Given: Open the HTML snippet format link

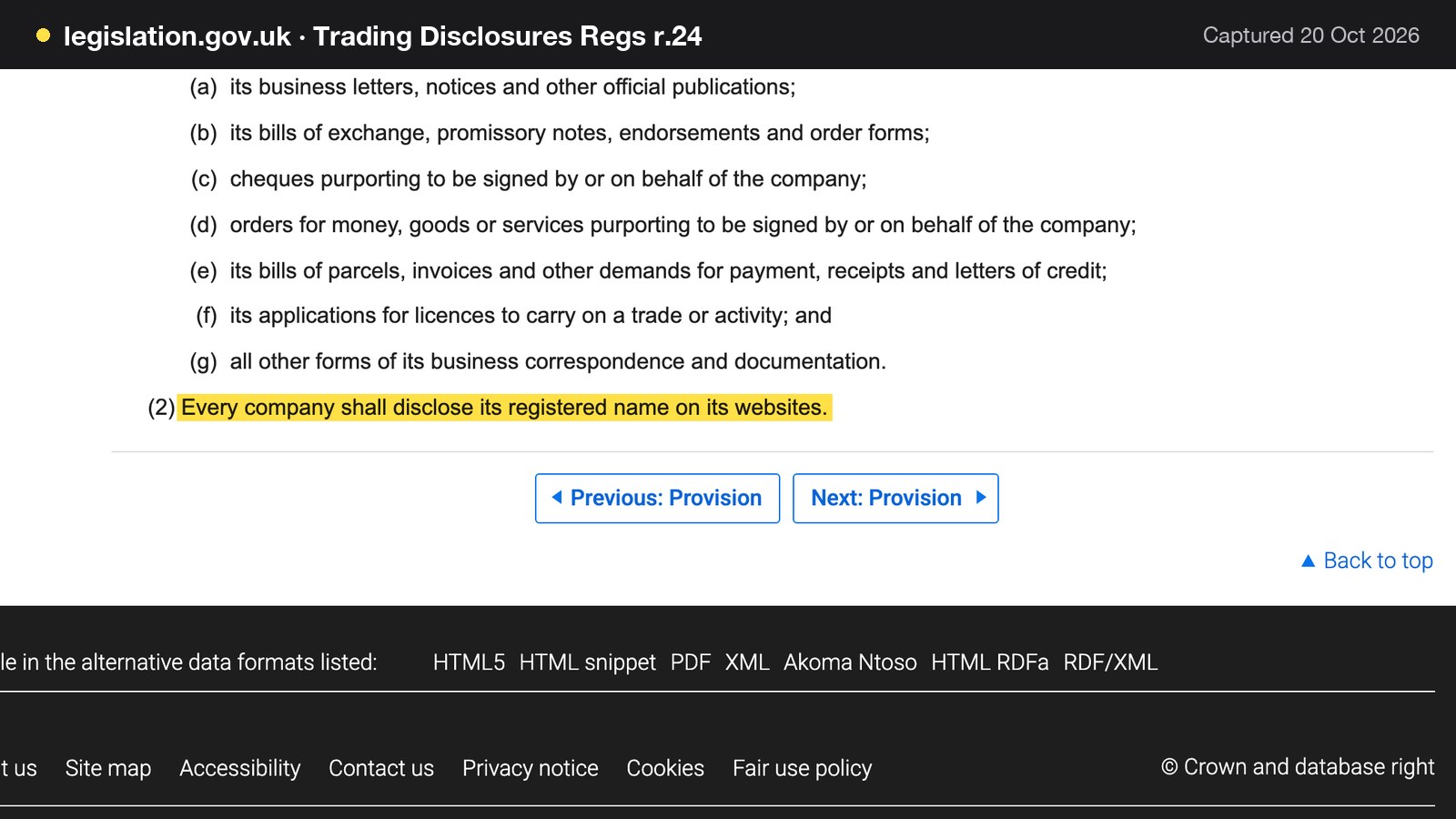Looking at the screenshot, I should pos(587,662).
